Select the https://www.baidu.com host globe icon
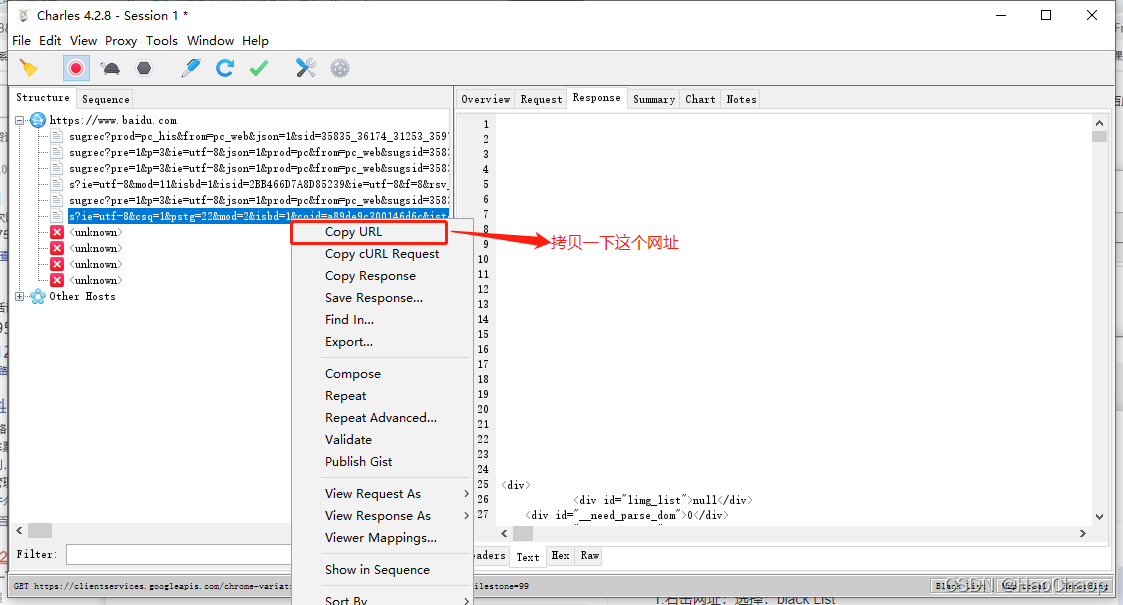 38,120
